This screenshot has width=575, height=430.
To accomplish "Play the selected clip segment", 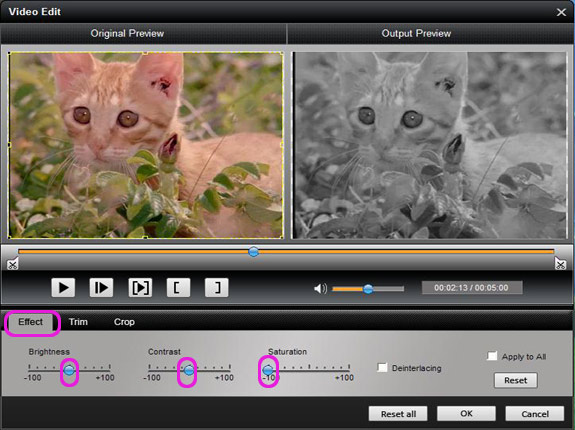I will pos(140,287).
